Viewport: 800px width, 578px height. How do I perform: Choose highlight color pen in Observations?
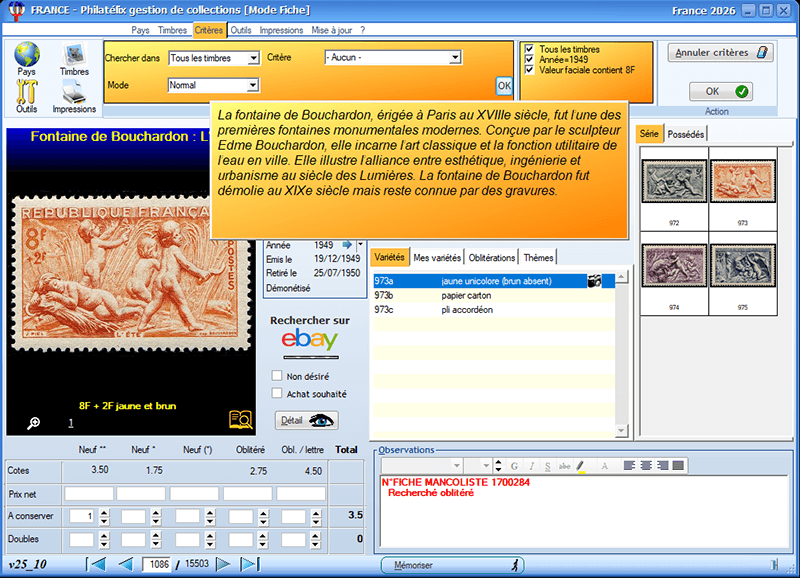[x=581, y=466]
